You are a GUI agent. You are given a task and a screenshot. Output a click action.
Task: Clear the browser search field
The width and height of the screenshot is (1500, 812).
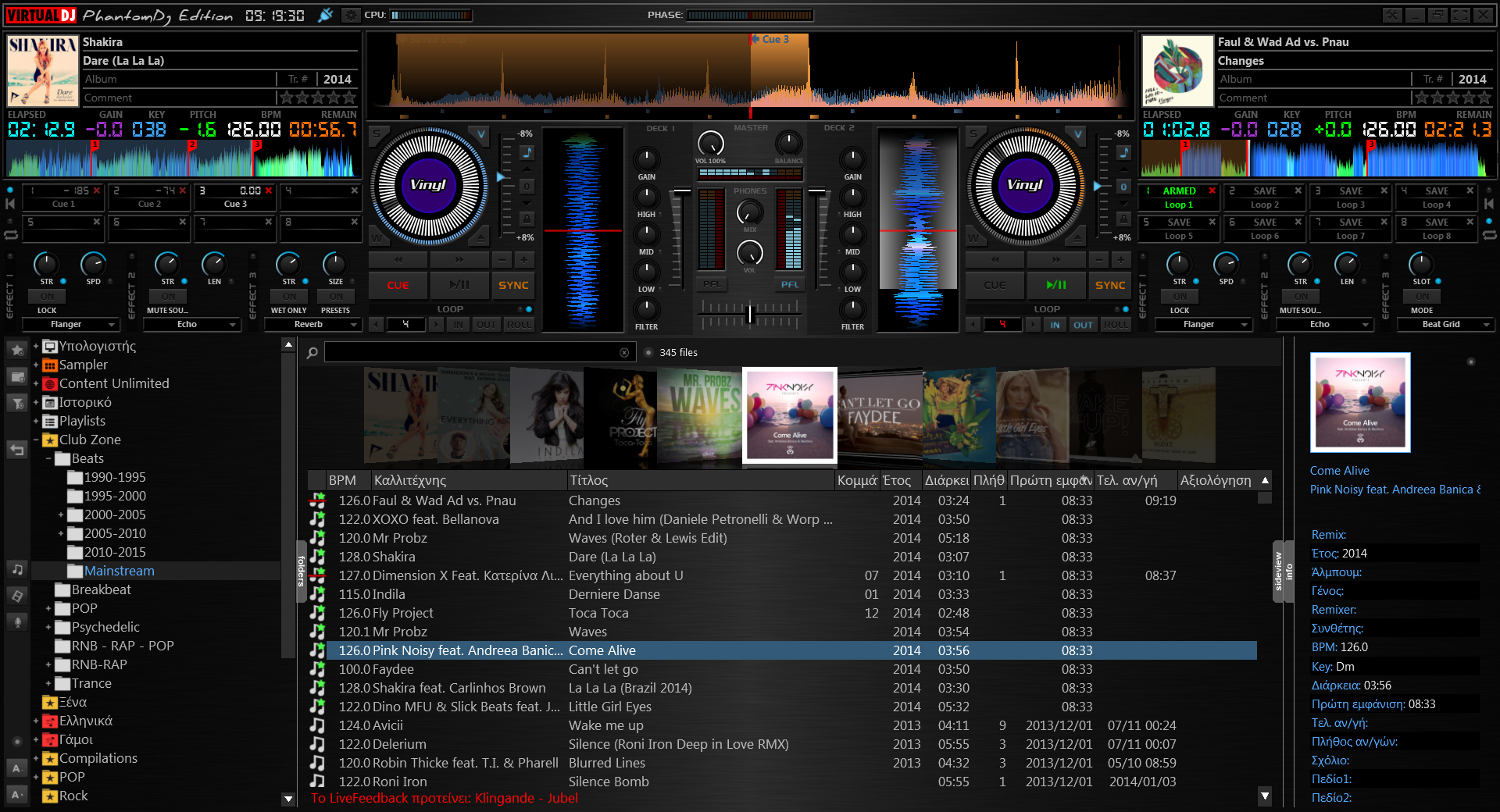pyautogui.click(x=624, y=353)
